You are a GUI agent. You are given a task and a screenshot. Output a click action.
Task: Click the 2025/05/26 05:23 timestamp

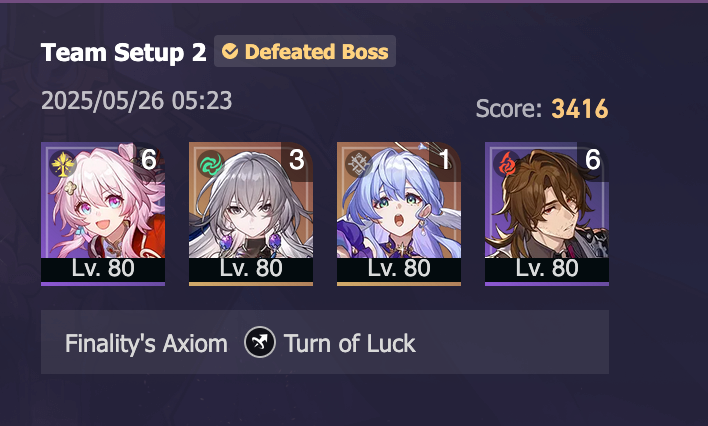click(136, 100)
